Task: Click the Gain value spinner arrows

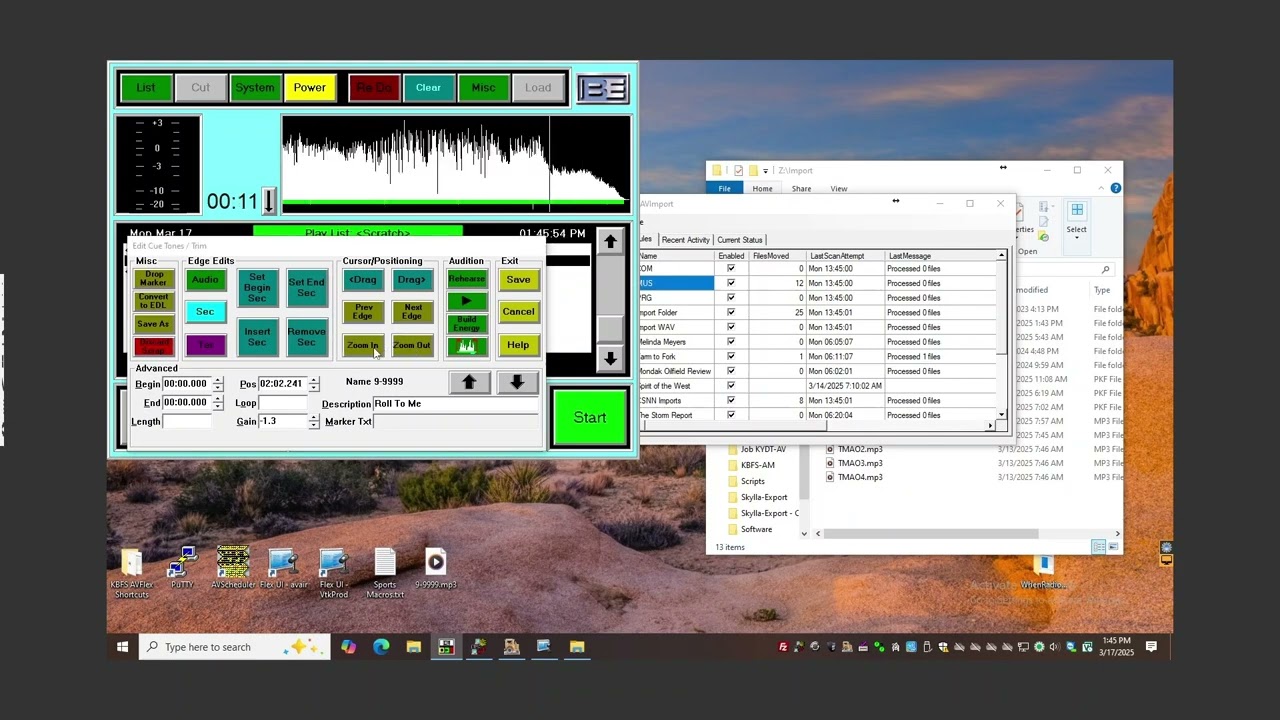Action: pyautogui.click(x=314, y=422)
